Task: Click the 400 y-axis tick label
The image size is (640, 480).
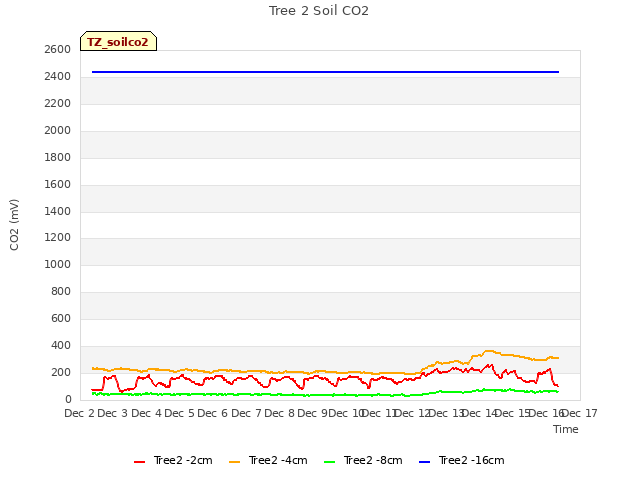Action: coord(61,345)
